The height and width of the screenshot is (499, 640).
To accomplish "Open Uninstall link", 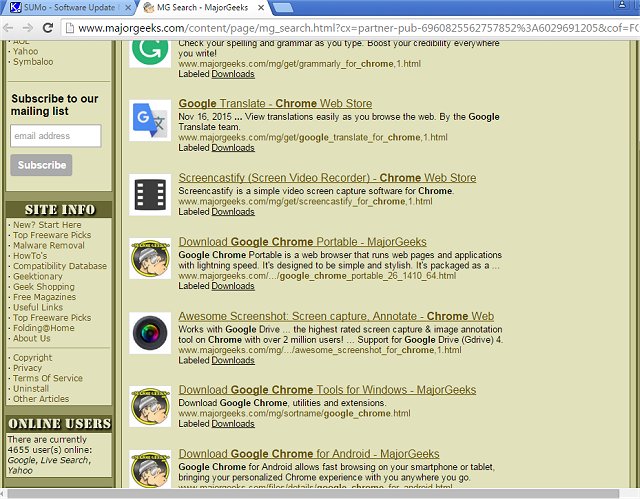I will [31, 388].
